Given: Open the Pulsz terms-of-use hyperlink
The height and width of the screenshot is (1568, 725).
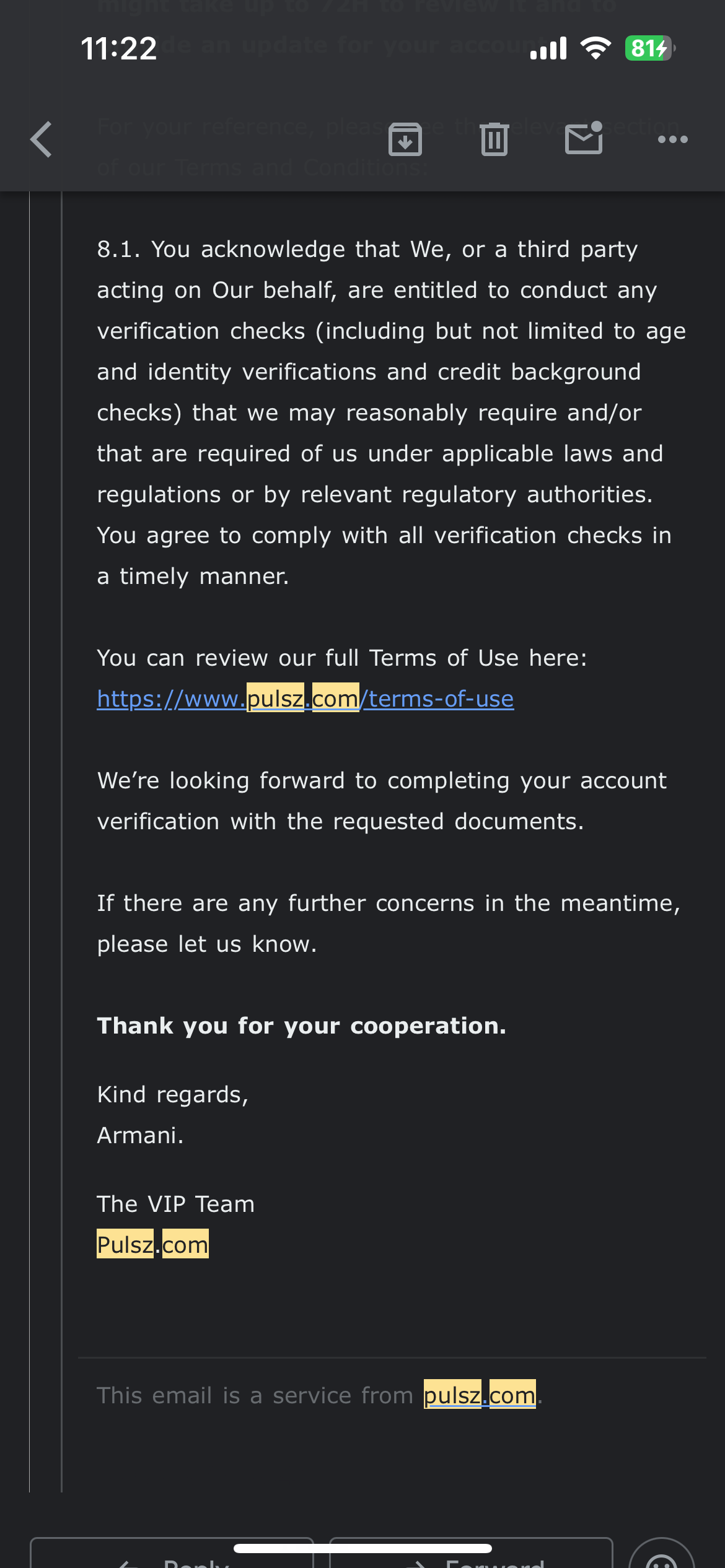Looking at the screenshot, I should (x=305, y=699).
